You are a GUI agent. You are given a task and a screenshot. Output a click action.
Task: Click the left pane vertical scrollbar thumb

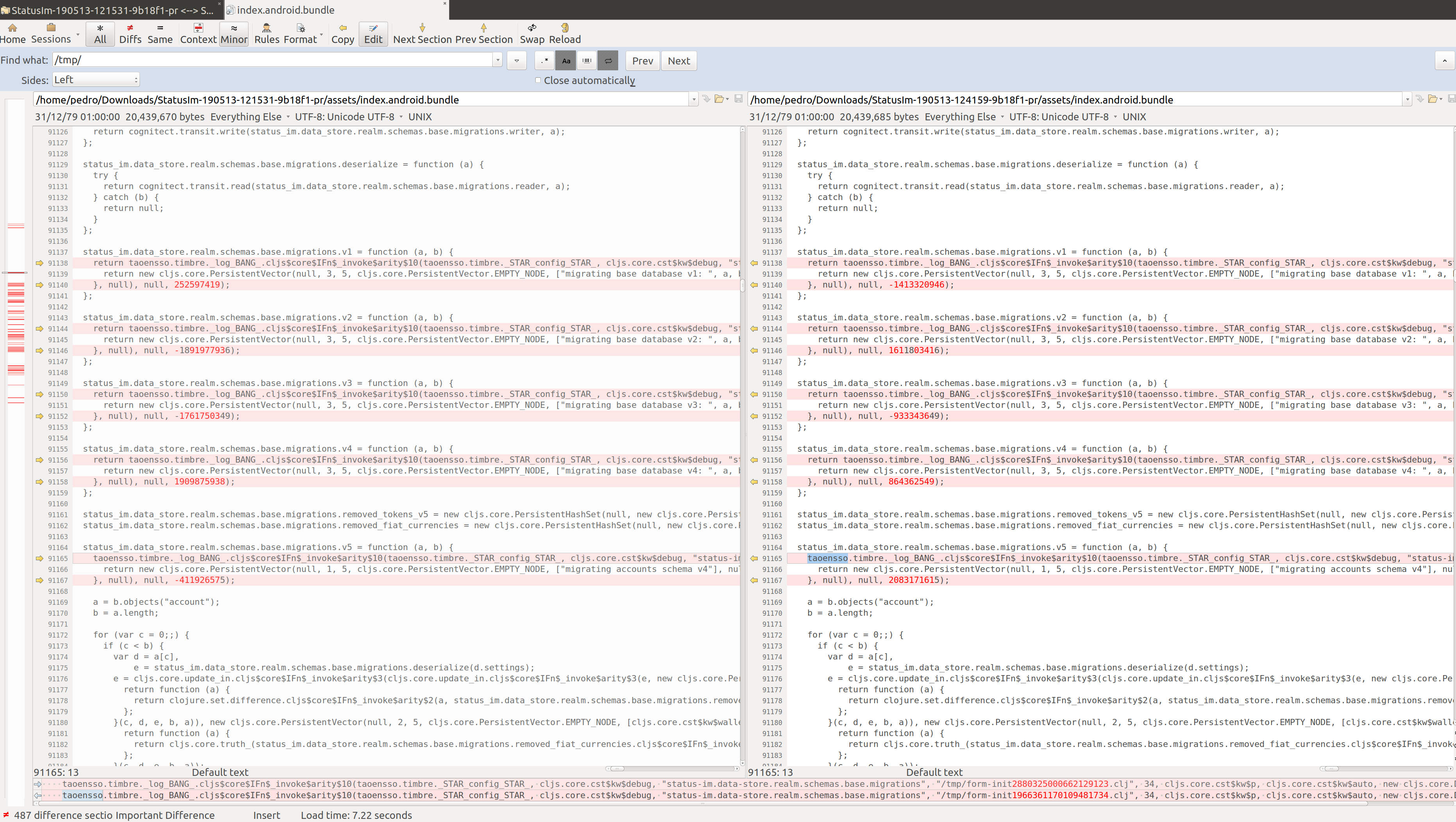(743, 285)
